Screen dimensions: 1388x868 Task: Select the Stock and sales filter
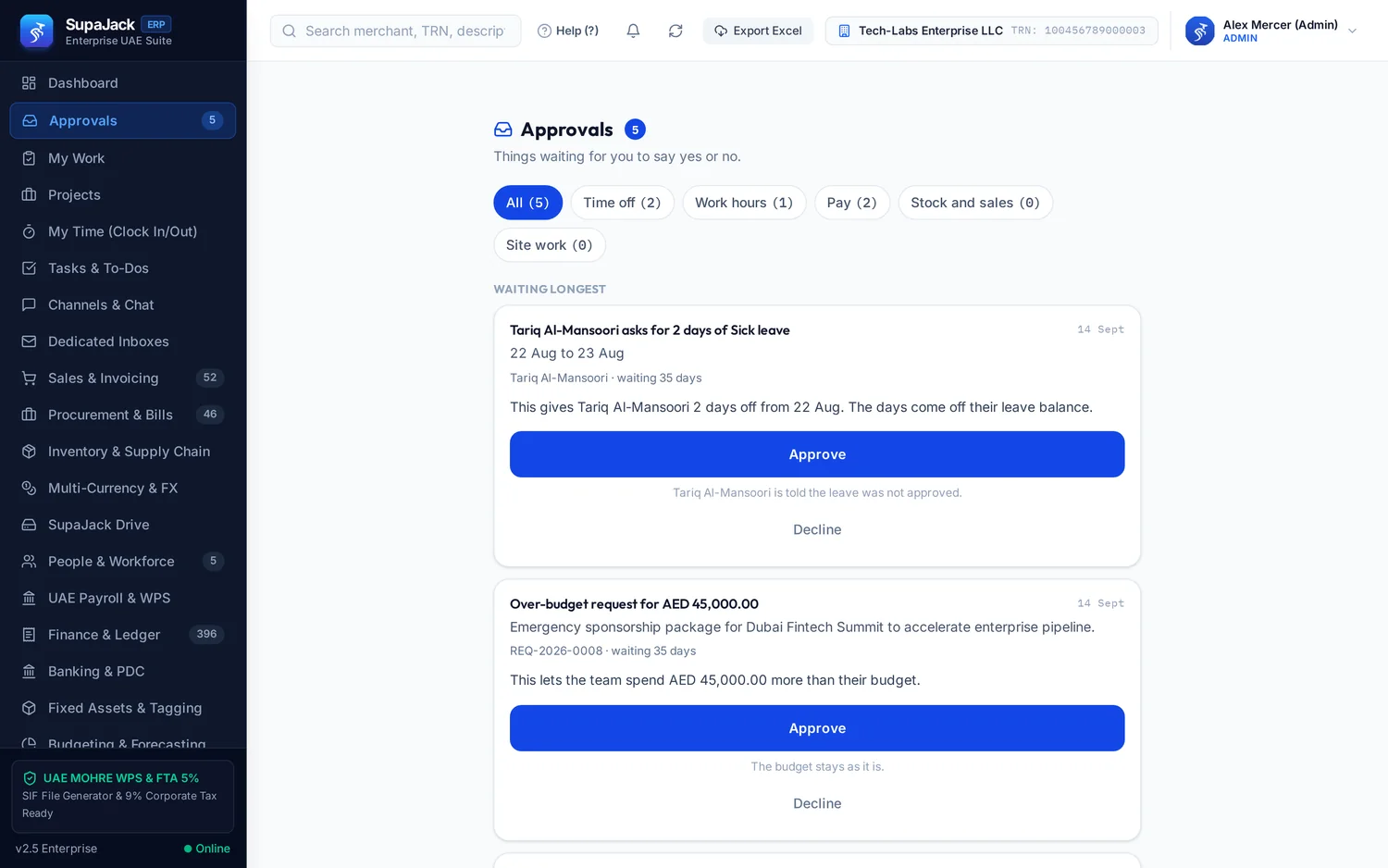coord(975,203)
